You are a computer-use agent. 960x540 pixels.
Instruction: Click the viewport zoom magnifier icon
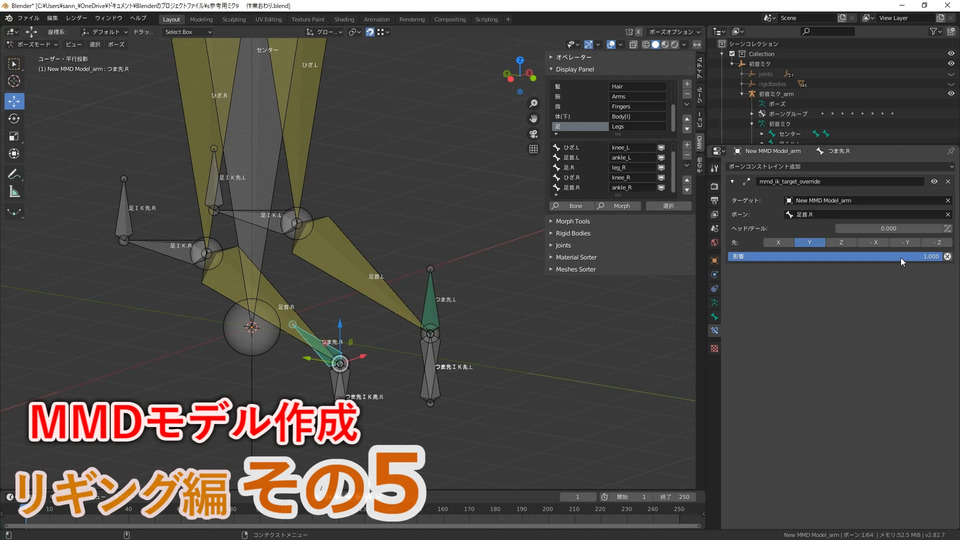533,103
